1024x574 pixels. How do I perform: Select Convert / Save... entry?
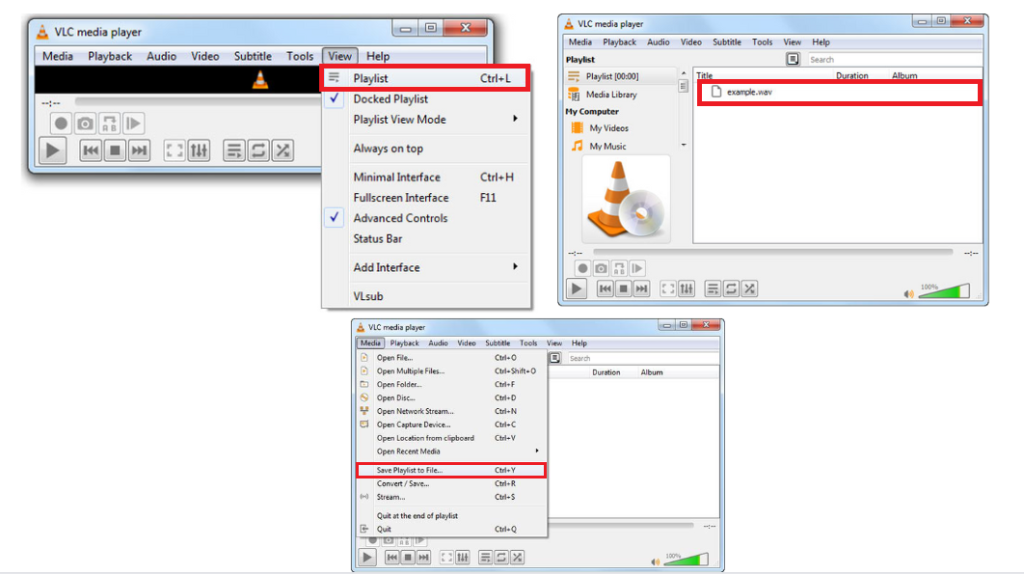tap(451, 484)
